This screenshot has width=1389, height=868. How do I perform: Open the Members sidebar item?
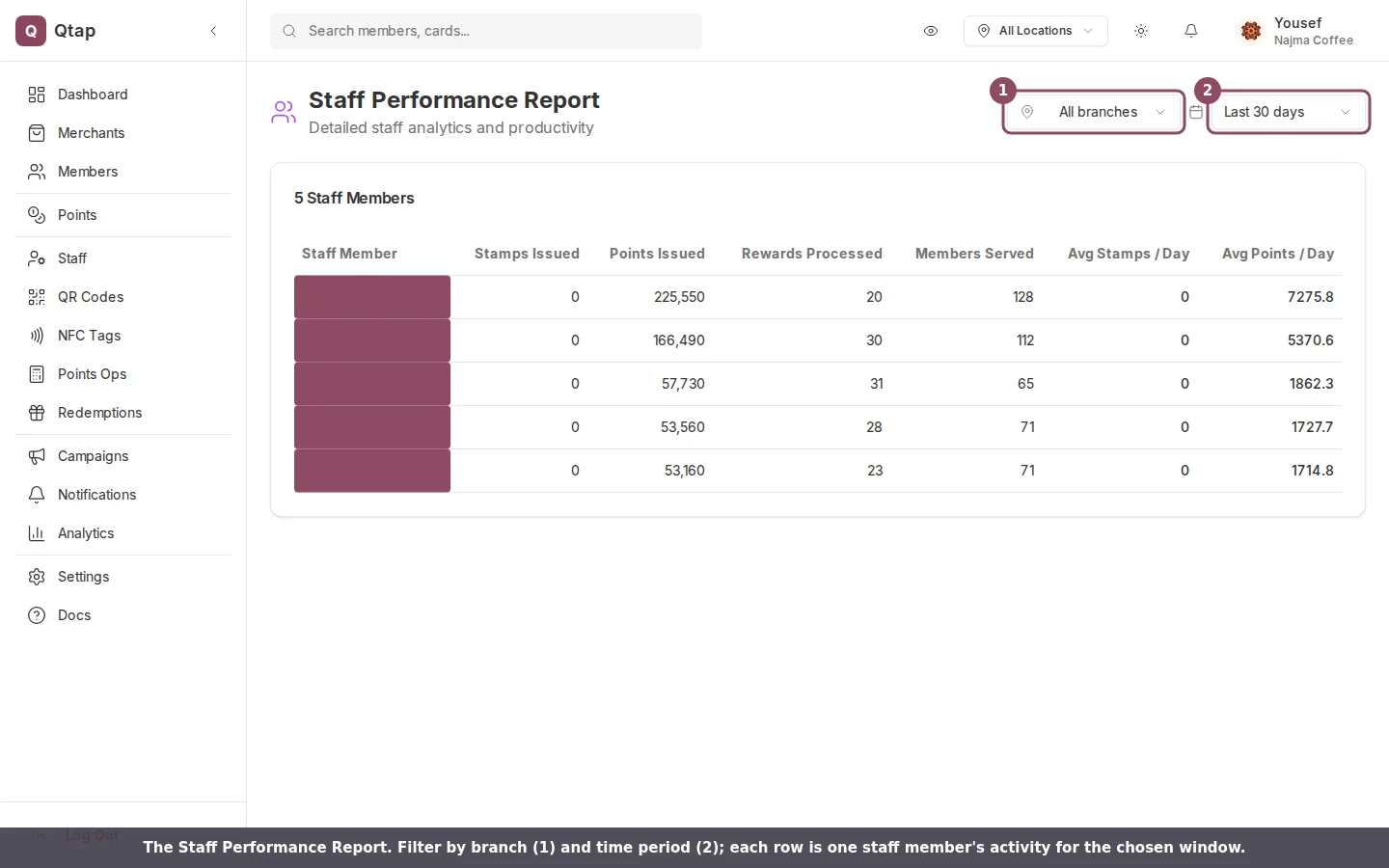(x=123, y=172)
